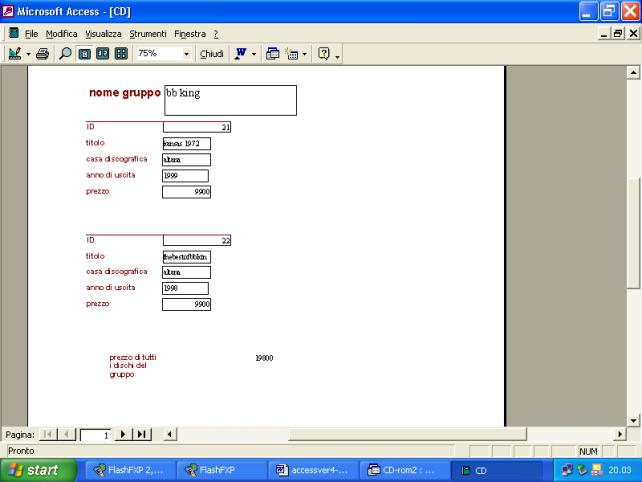Image resolution: width=642 pixels, height=482 pixels.
Task: Click the CD taskbar item
Action: (x=496, y=470)
